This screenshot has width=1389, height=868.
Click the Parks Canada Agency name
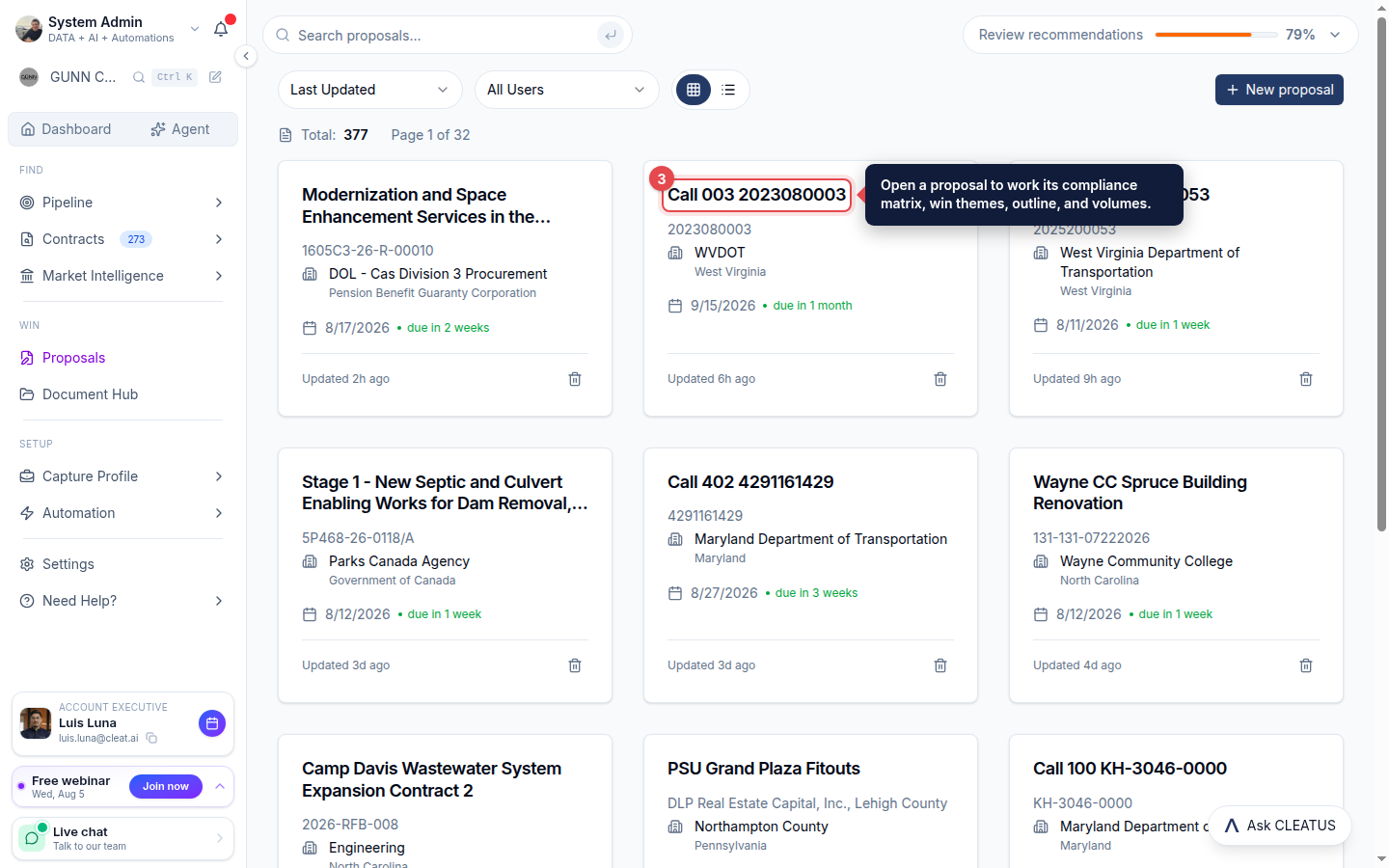coord(399,561)
